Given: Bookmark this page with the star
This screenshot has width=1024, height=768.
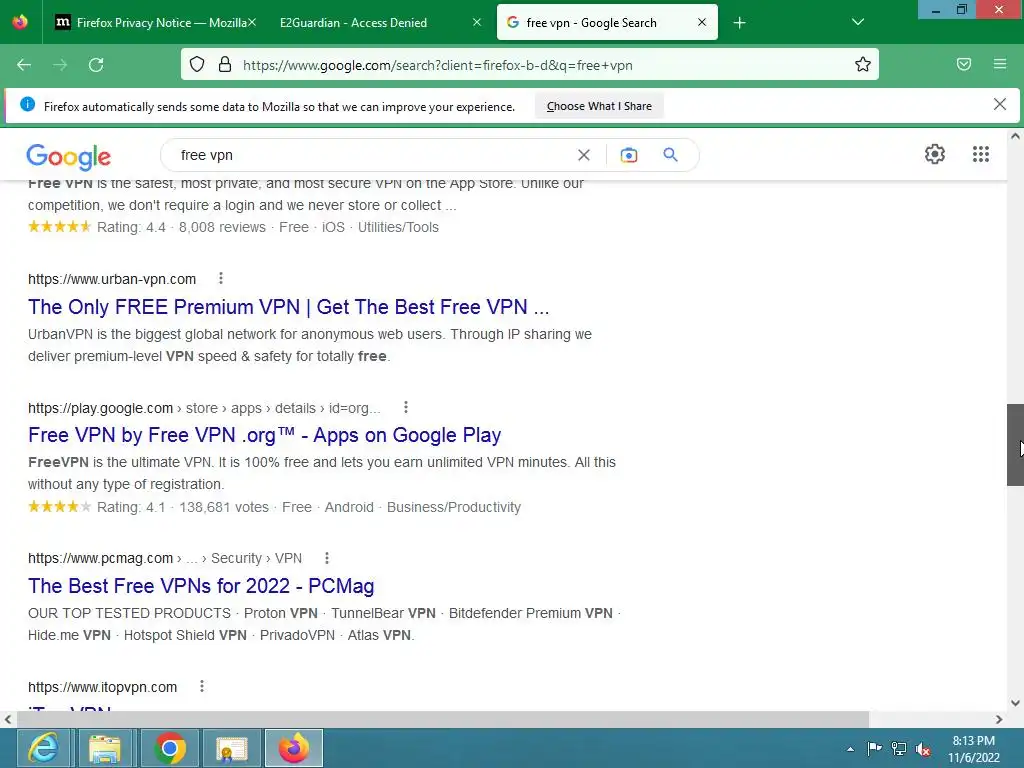Looking at the screenshot, I should pyautogui.click(x=863, y=65).
